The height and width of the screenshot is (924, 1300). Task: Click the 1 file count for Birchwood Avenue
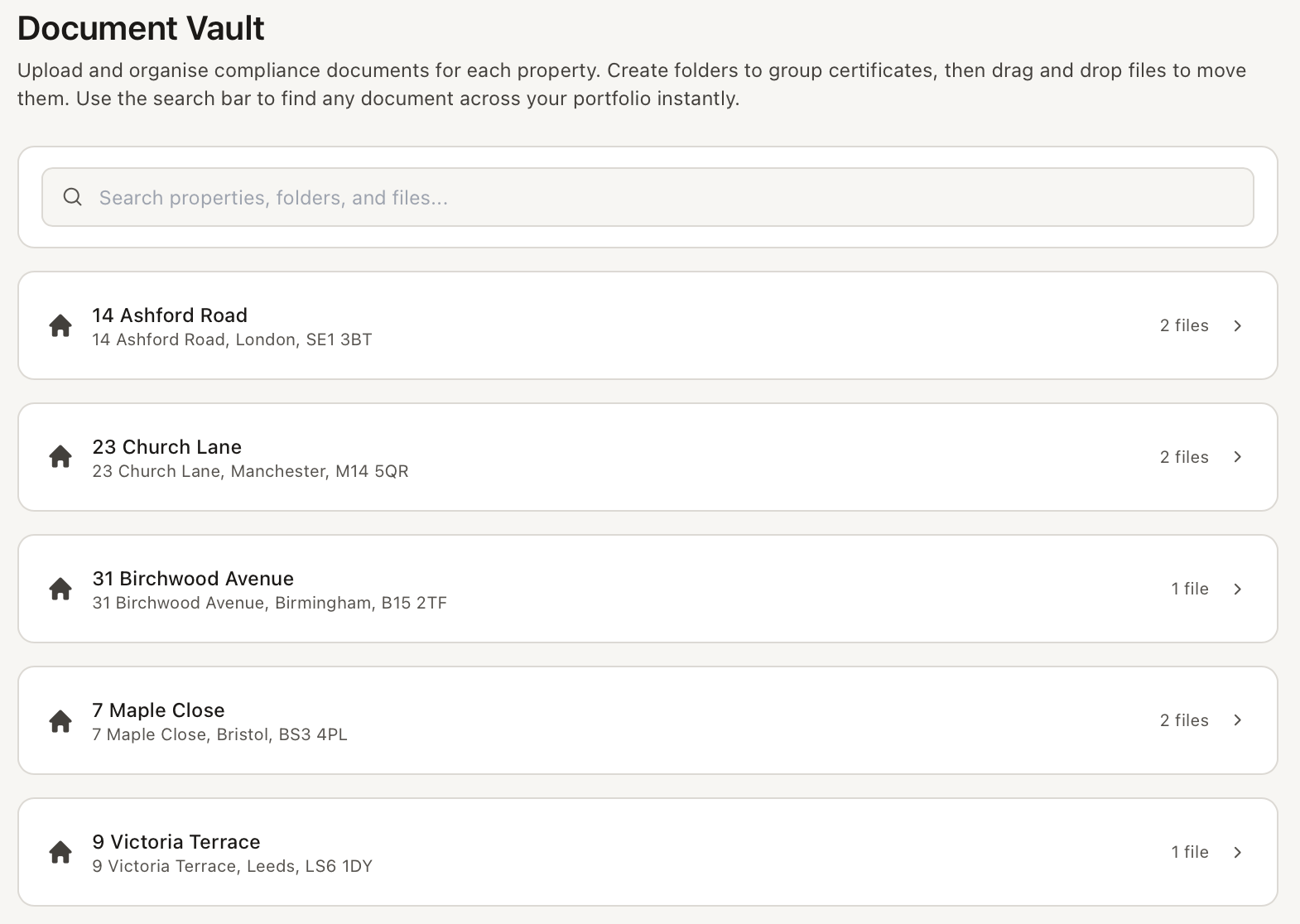coord(1190,589)
